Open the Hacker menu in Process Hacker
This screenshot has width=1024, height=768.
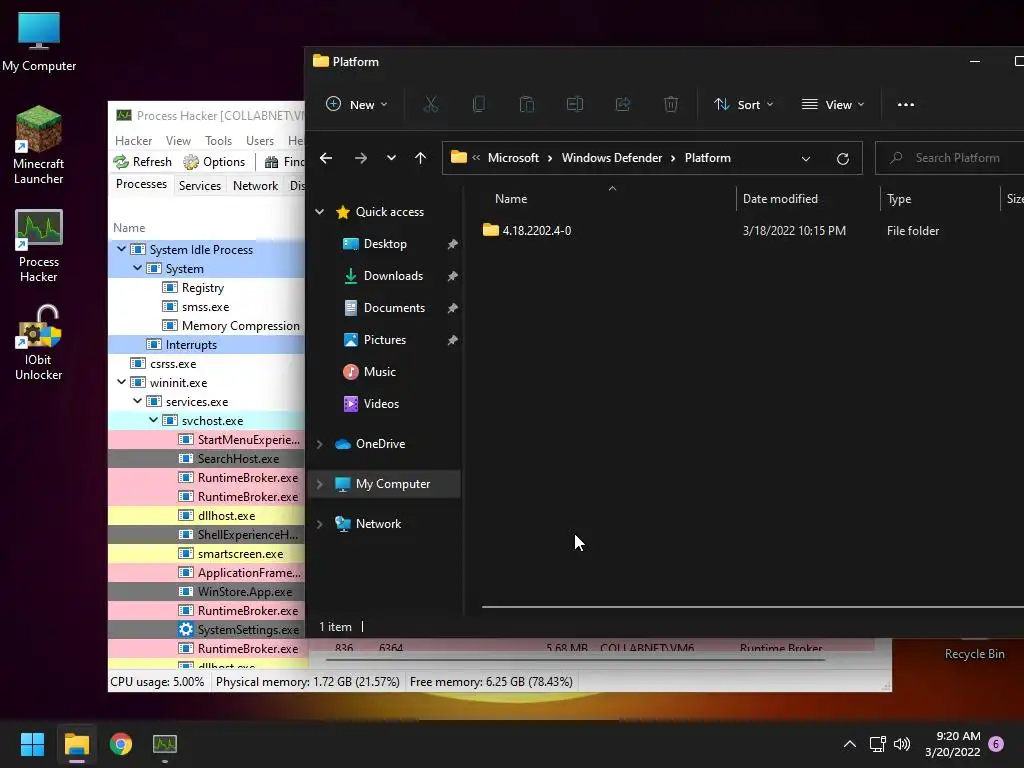pyautogui.click(x=133, y=140)
